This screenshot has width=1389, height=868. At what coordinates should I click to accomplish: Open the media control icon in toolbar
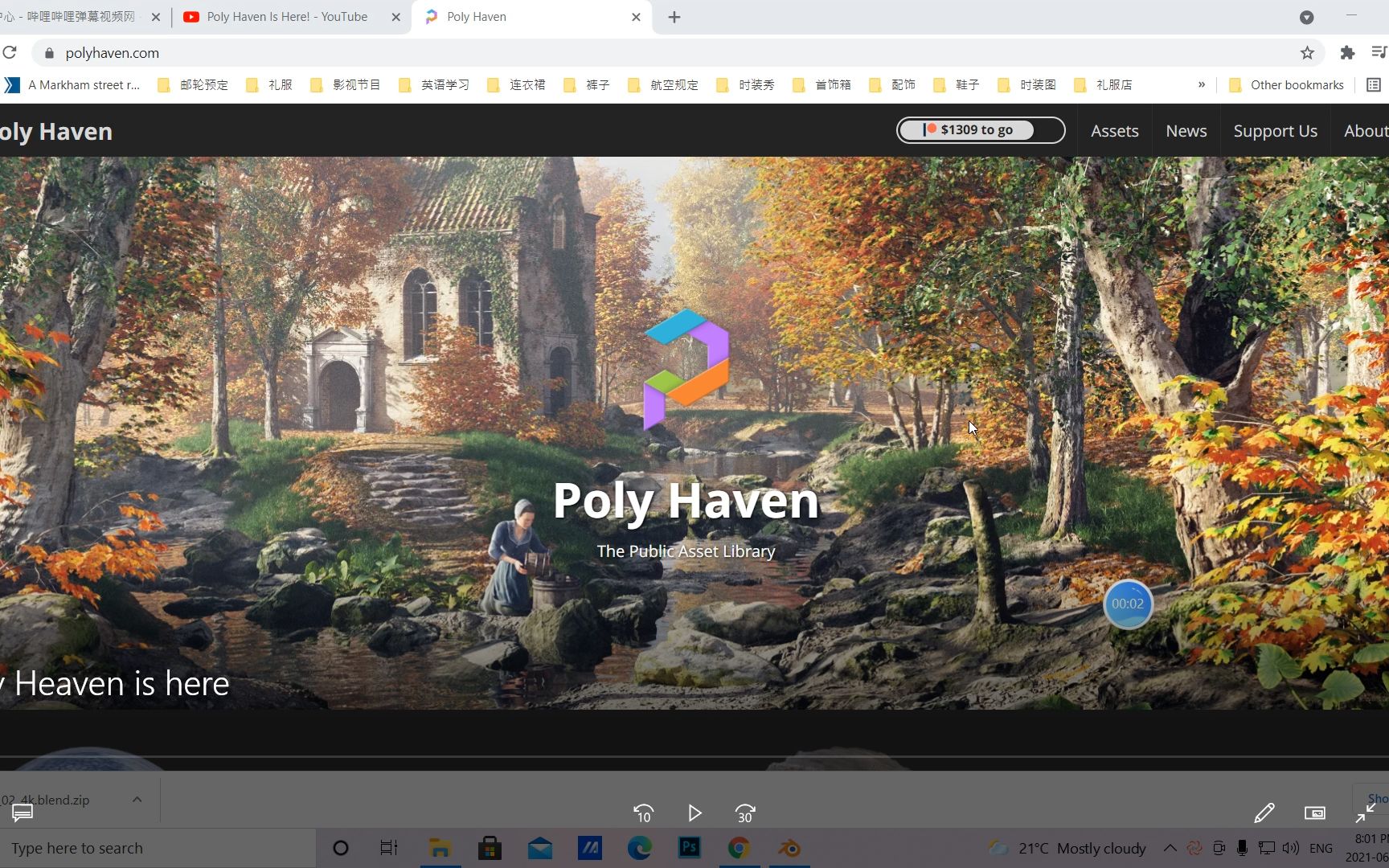point(1379,53)
